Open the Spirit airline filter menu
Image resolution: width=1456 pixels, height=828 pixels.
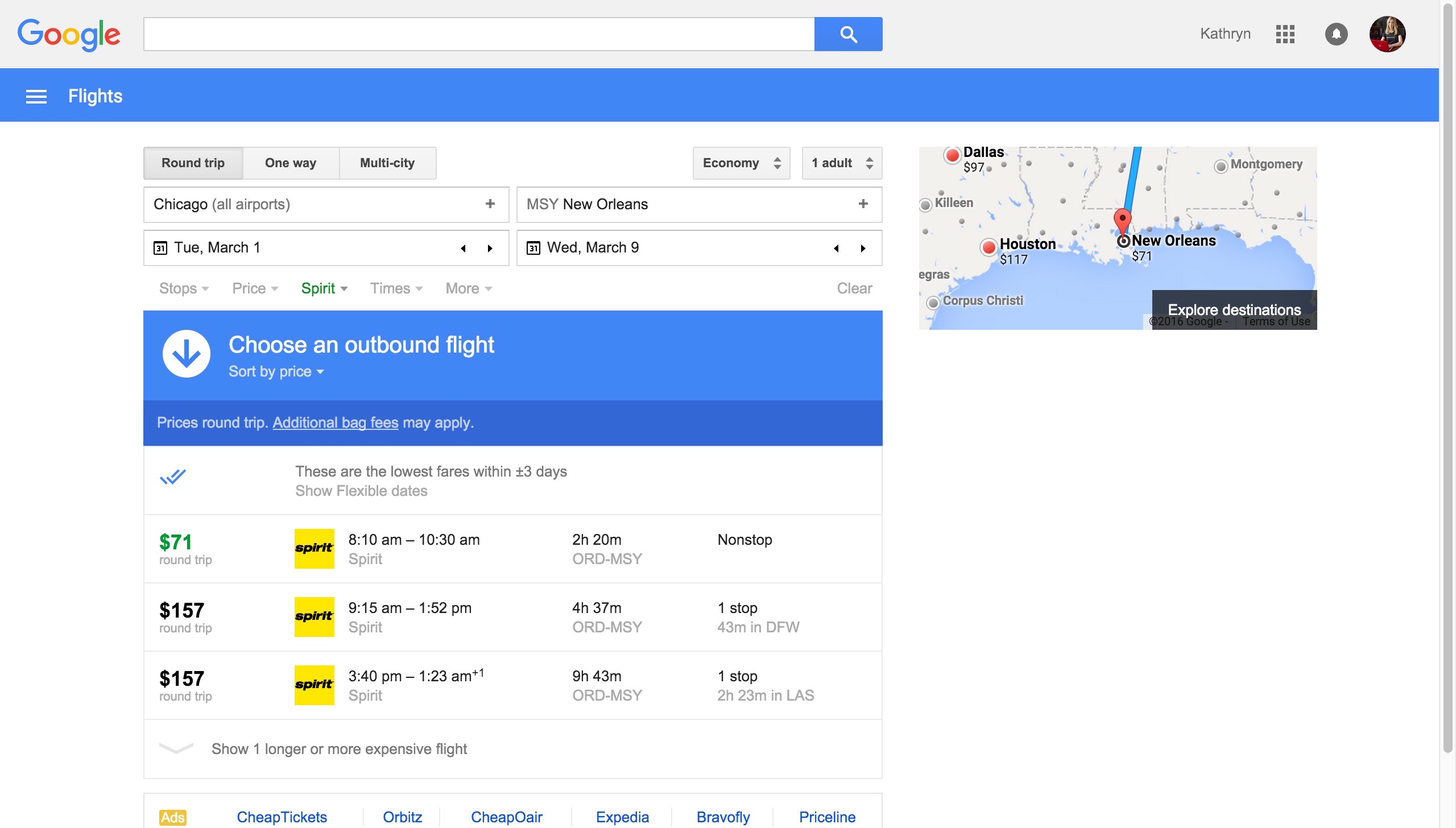coord(324,289)
